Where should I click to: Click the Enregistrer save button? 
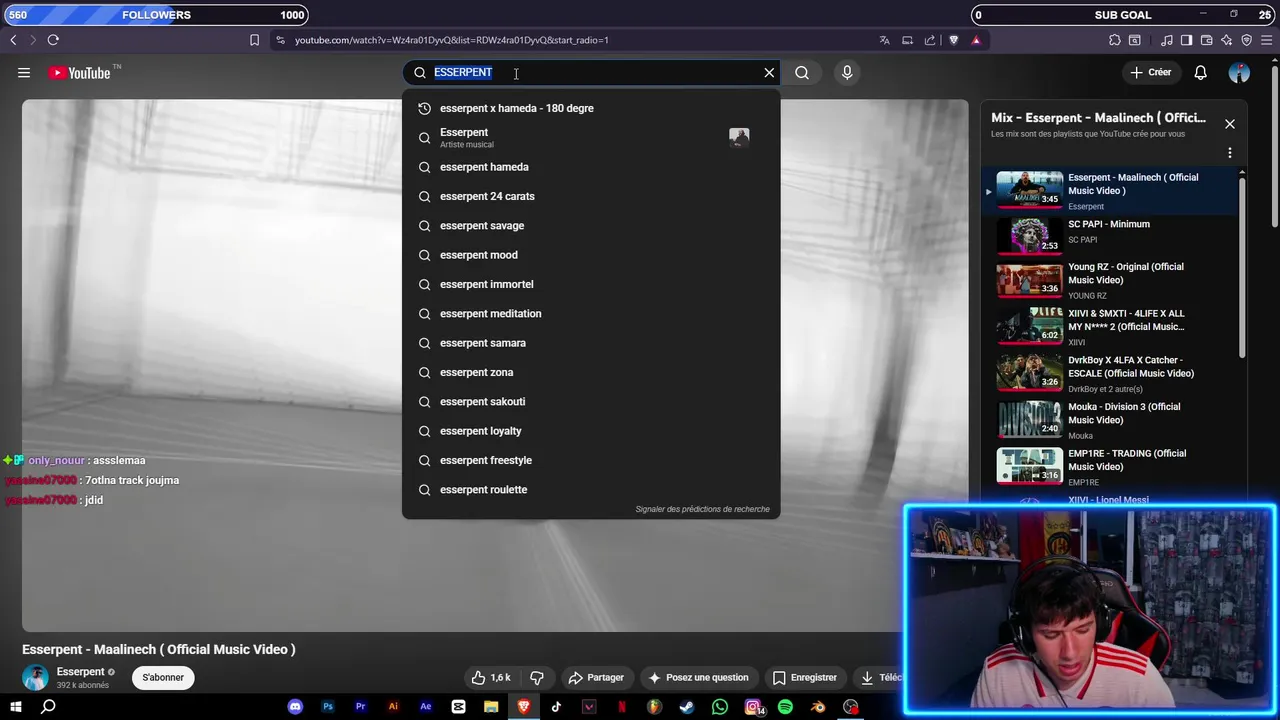pos(805,677)
